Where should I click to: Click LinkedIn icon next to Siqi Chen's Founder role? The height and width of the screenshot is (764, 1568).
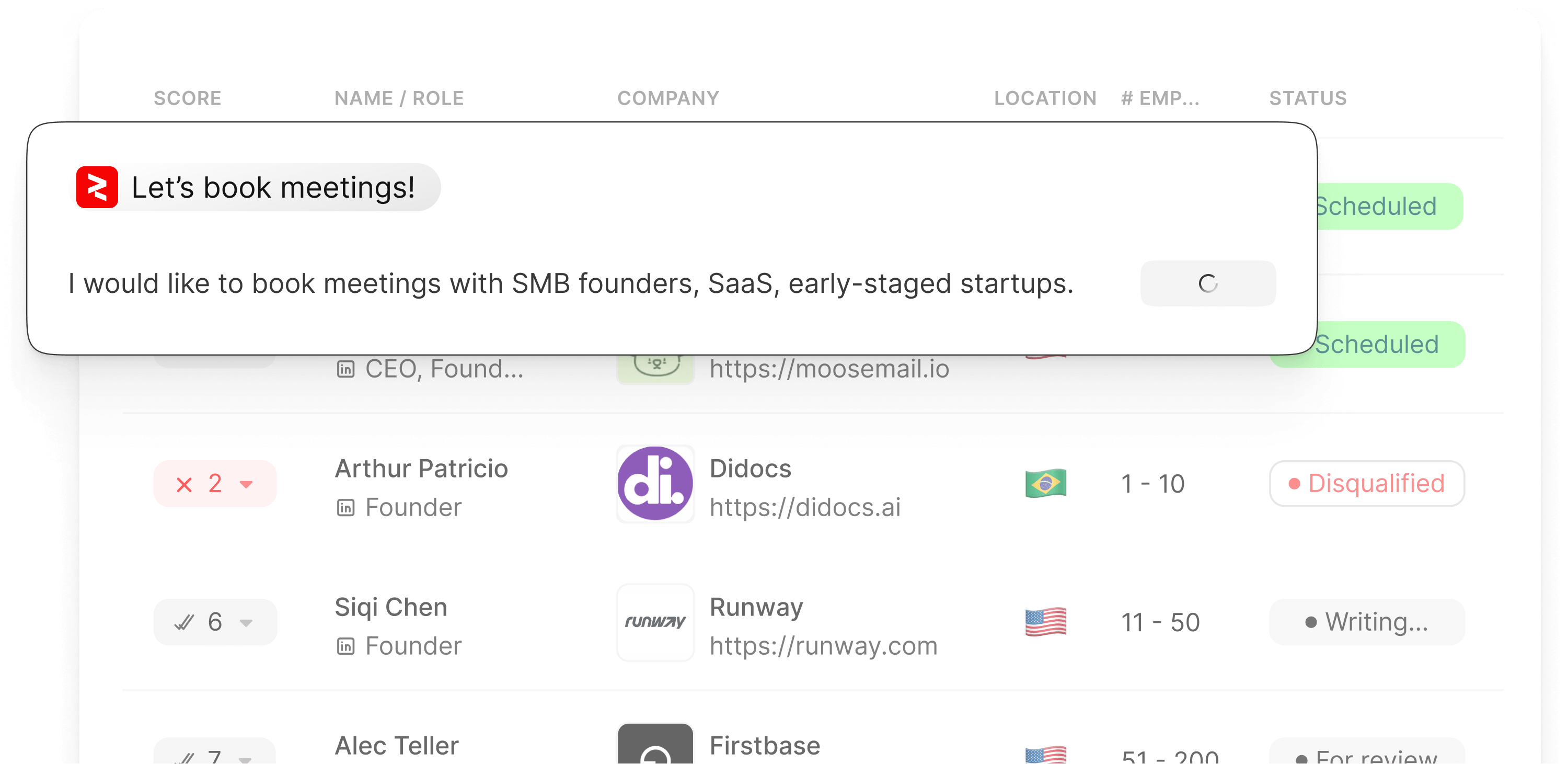345,646
